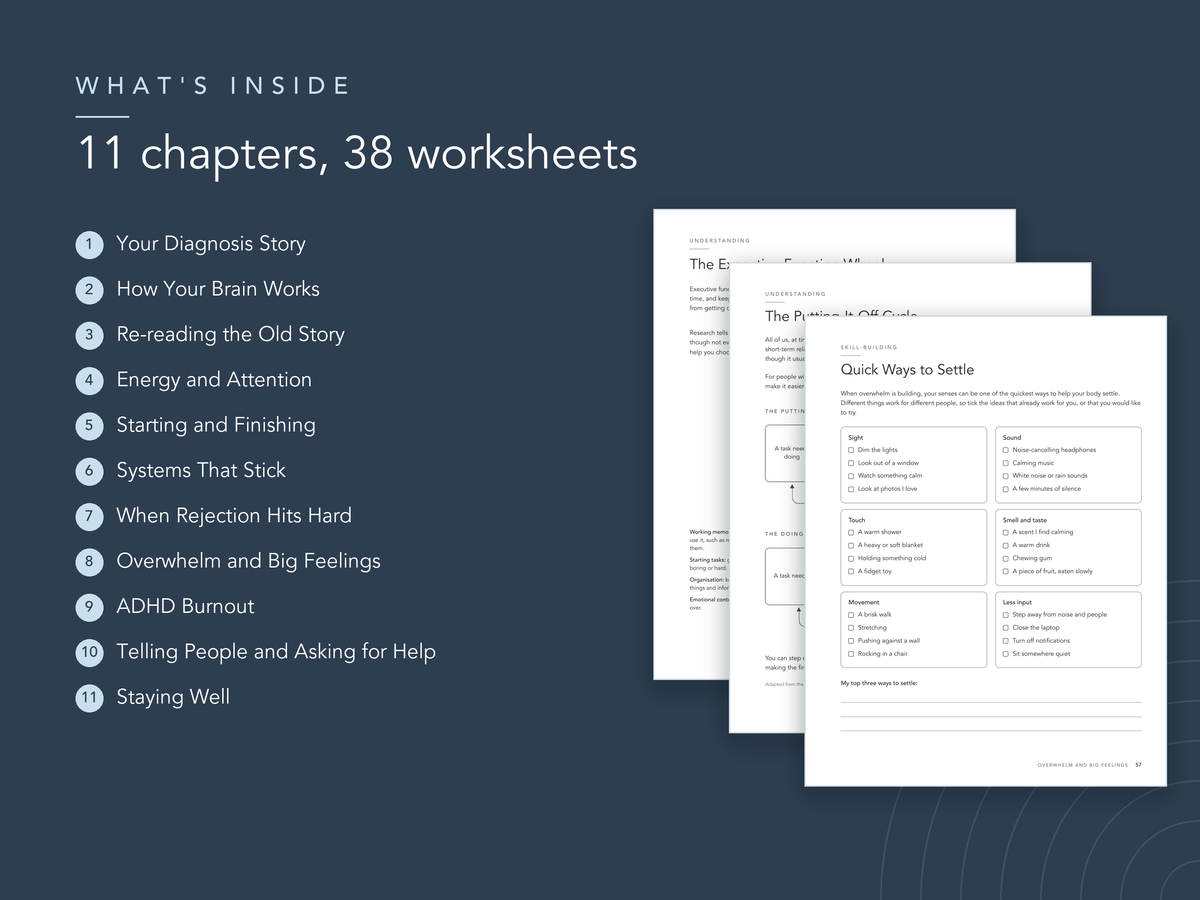The height and width of the screenshot is (900, 1200).
Task: Check 'Sit somewhere quiet'
Action: coord(1005,654)
